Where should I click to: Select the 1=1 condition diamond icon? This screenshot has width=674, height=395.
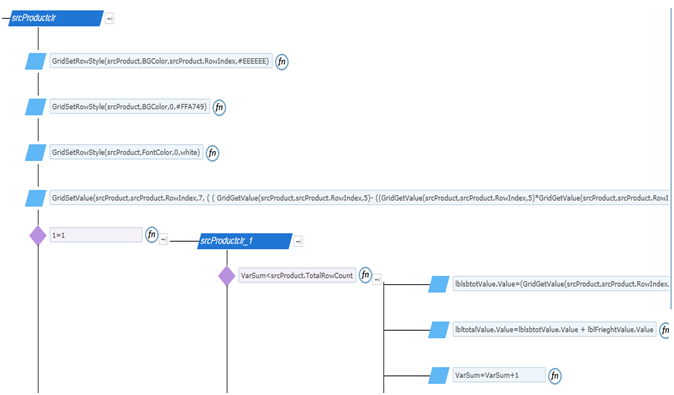(x=38, y=236)
